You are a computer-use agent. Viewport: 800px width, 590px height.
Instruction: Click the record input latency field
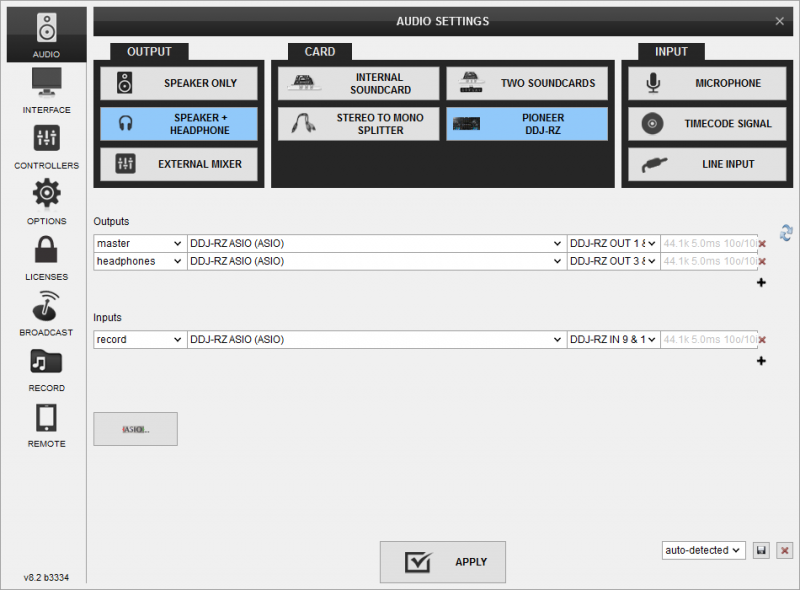708,340
